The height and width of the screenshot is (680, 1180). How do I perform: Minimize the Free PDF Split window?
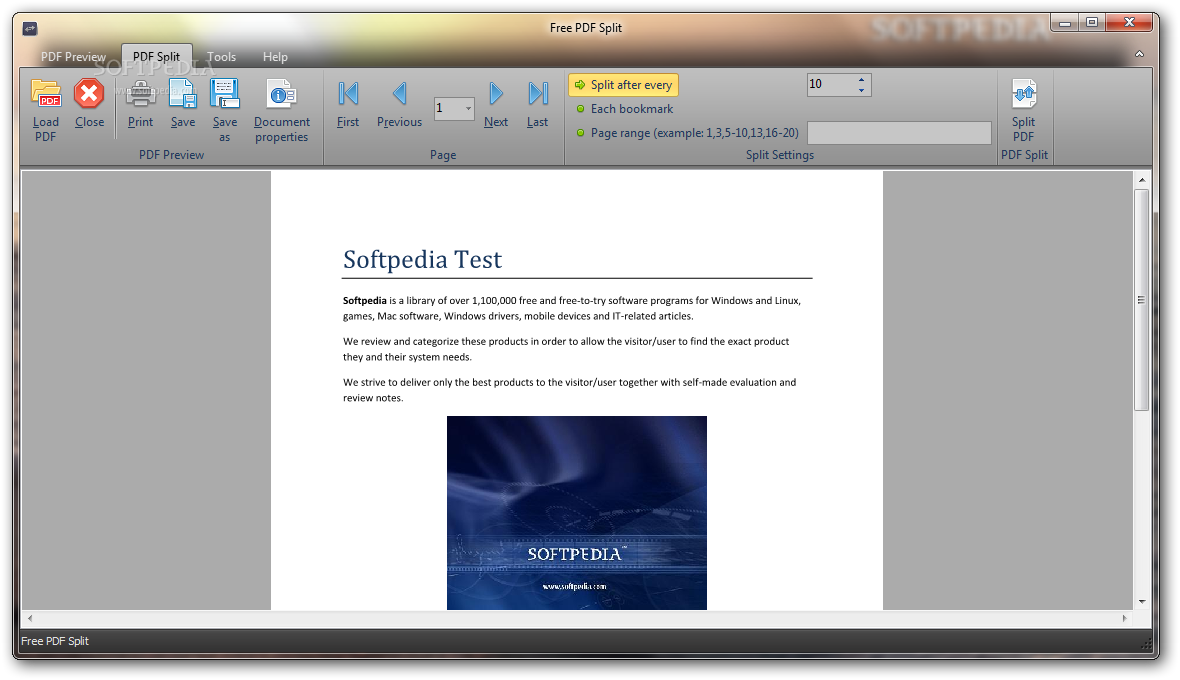1065,23
